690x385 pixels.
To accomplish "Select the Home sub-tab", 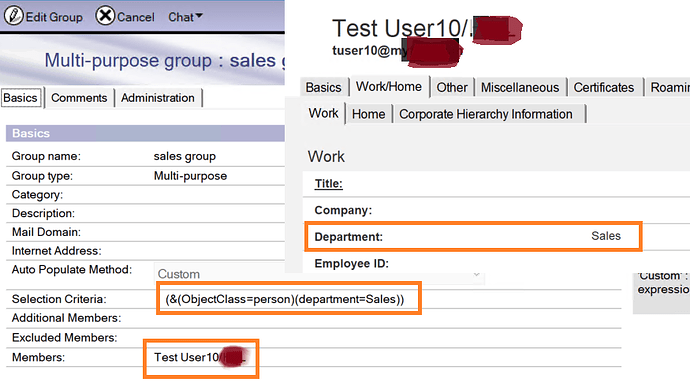I will click(x=368, y=114).
